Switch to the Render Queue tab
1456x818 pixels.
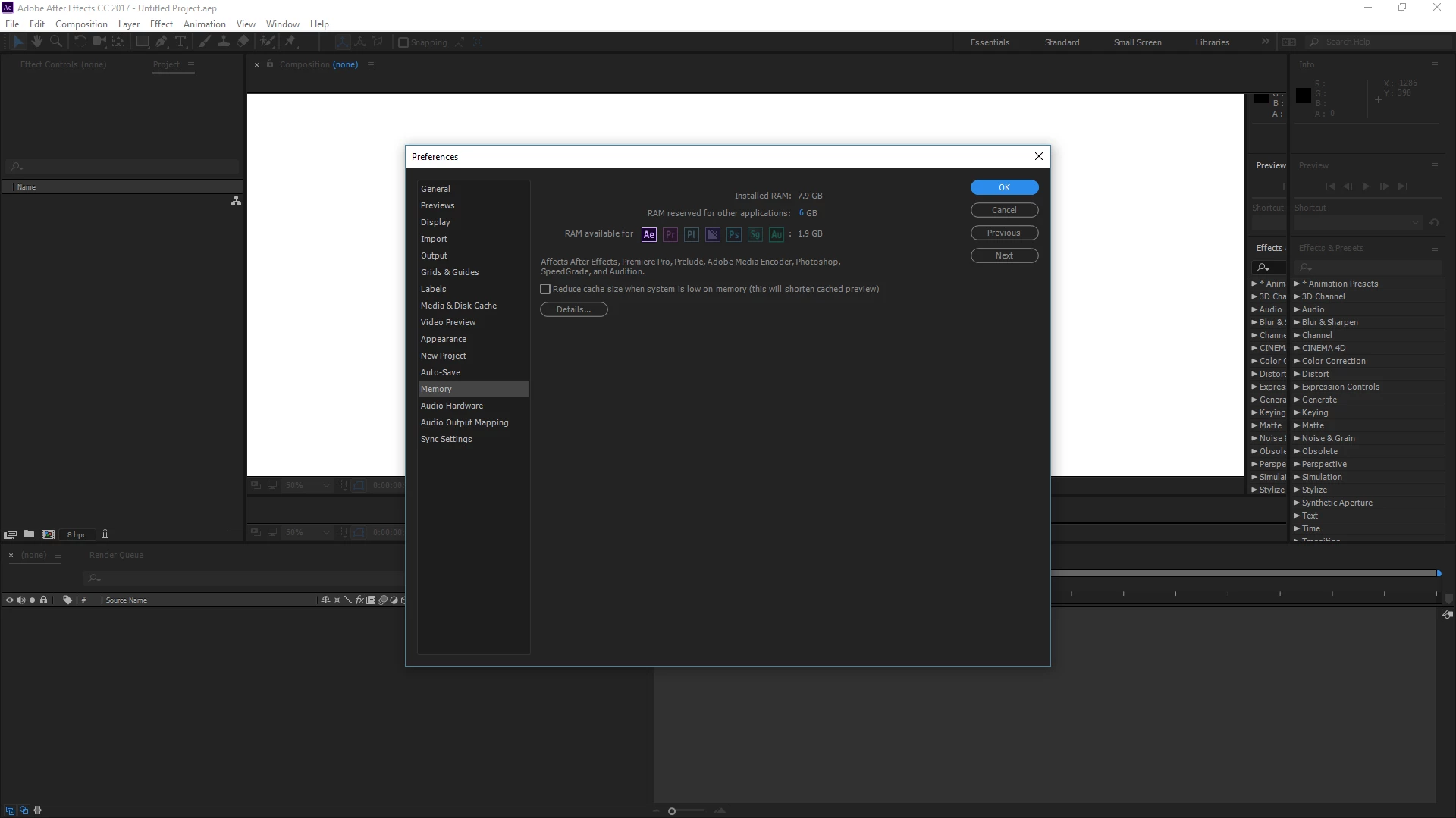point(116,555)
